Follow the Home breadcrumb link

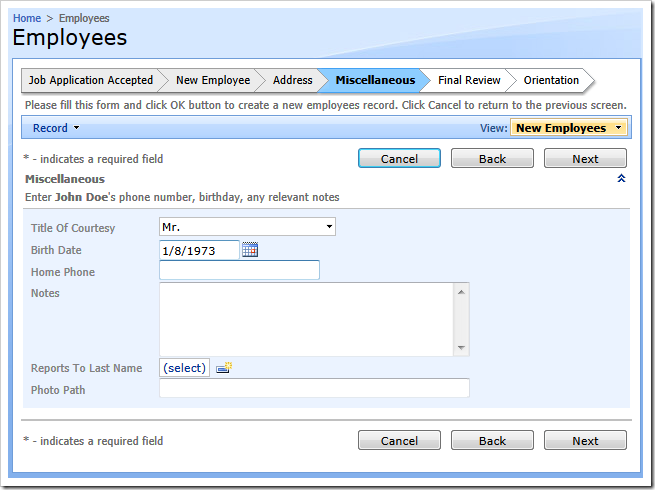(27, 18)
